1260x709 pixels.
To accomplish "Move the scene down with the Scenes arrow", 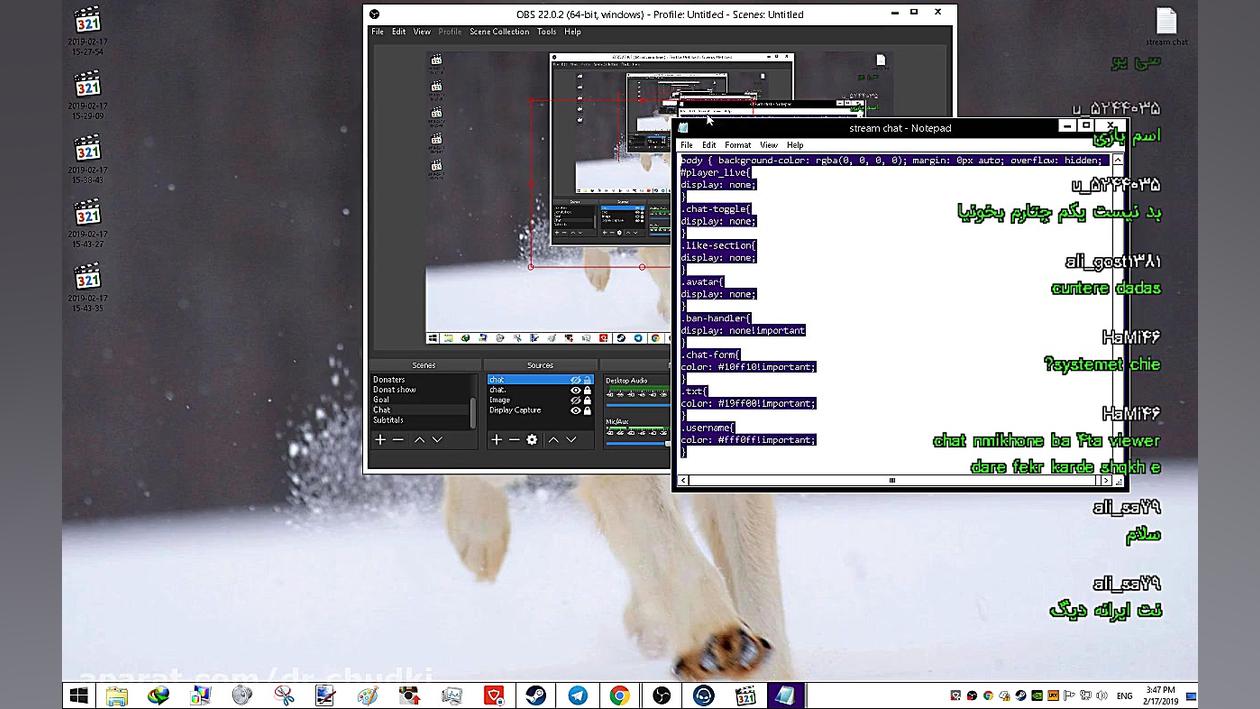I will pyautogui.click(x=437, y=440).
